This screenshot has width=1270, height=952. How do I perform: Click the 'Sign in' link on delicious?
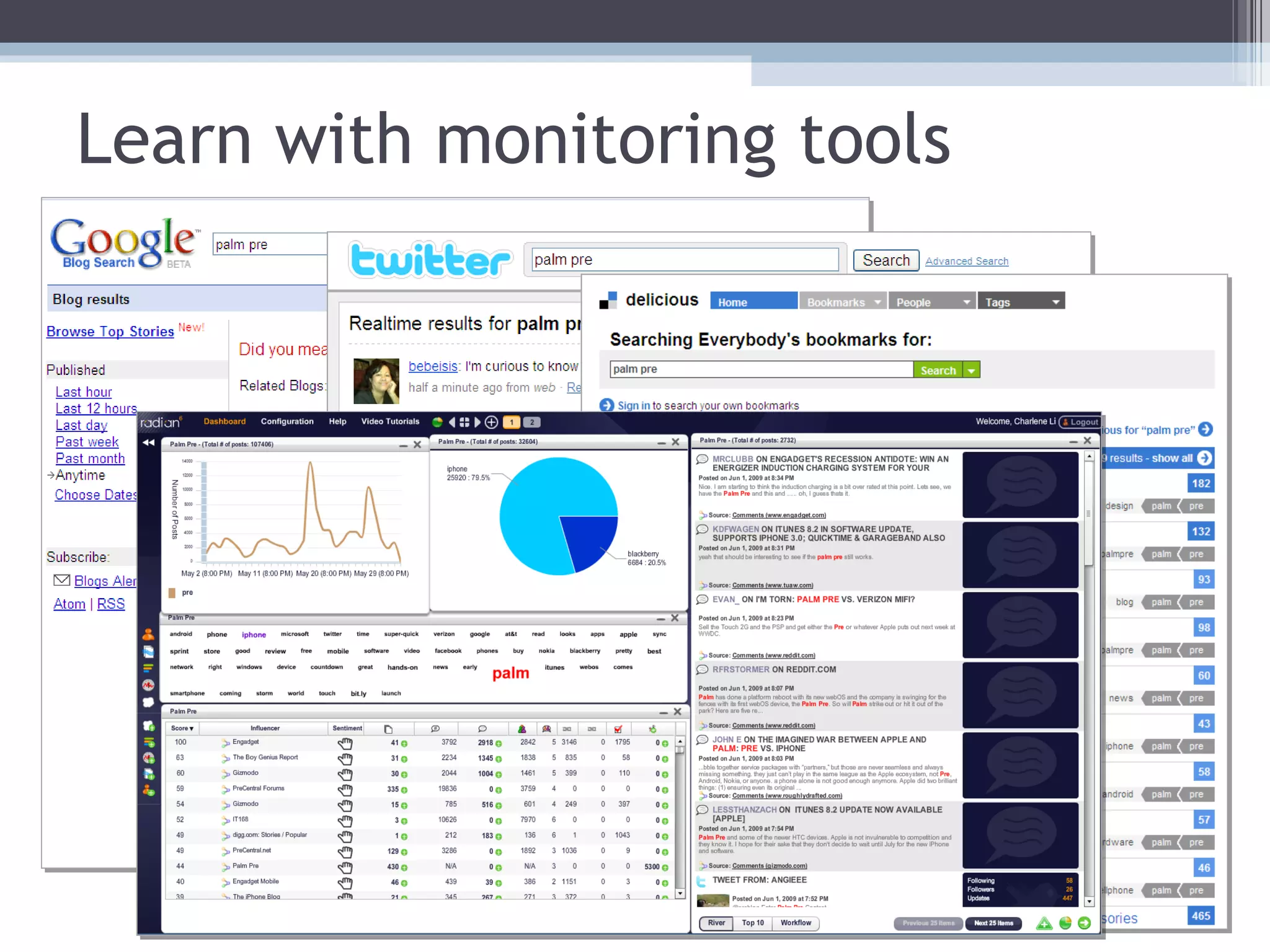click(633, 406)
